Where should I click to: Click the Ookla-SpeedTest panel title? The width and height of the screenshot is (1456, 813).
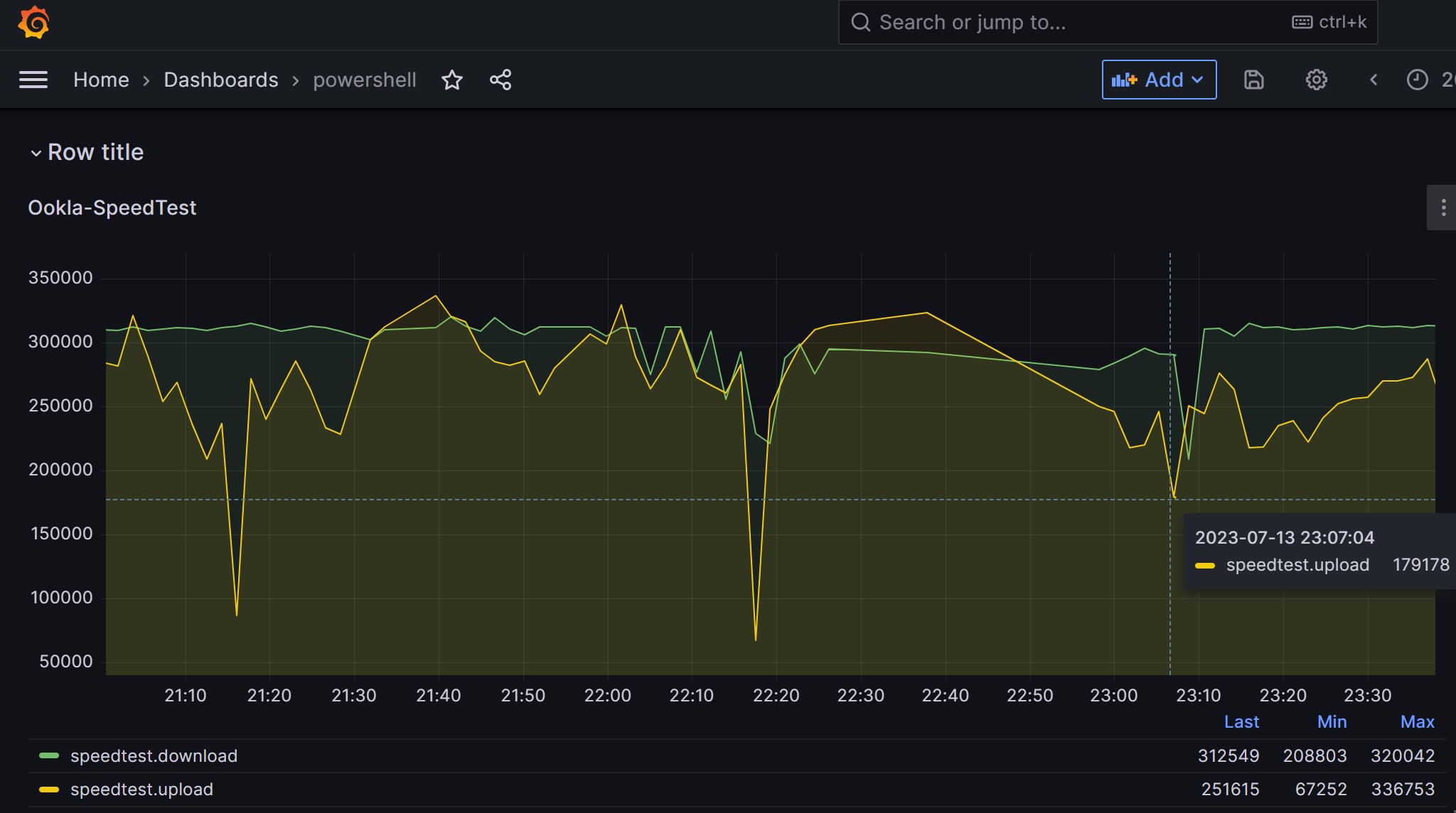[112, 208]
